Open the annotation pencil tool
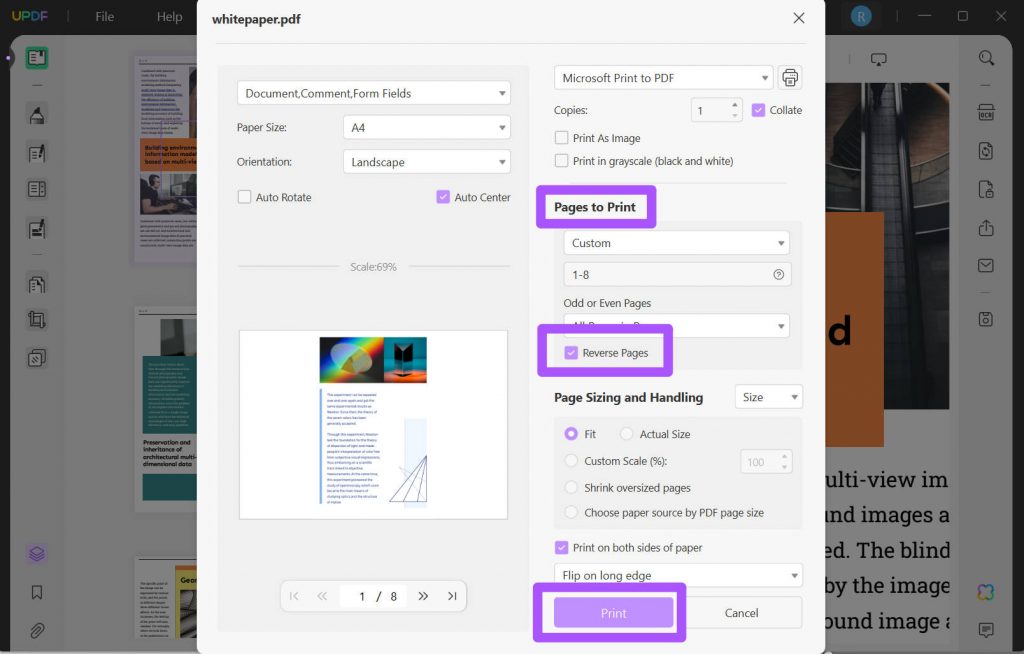Screen dimensions: 1024x654 [x=35, y=114]
